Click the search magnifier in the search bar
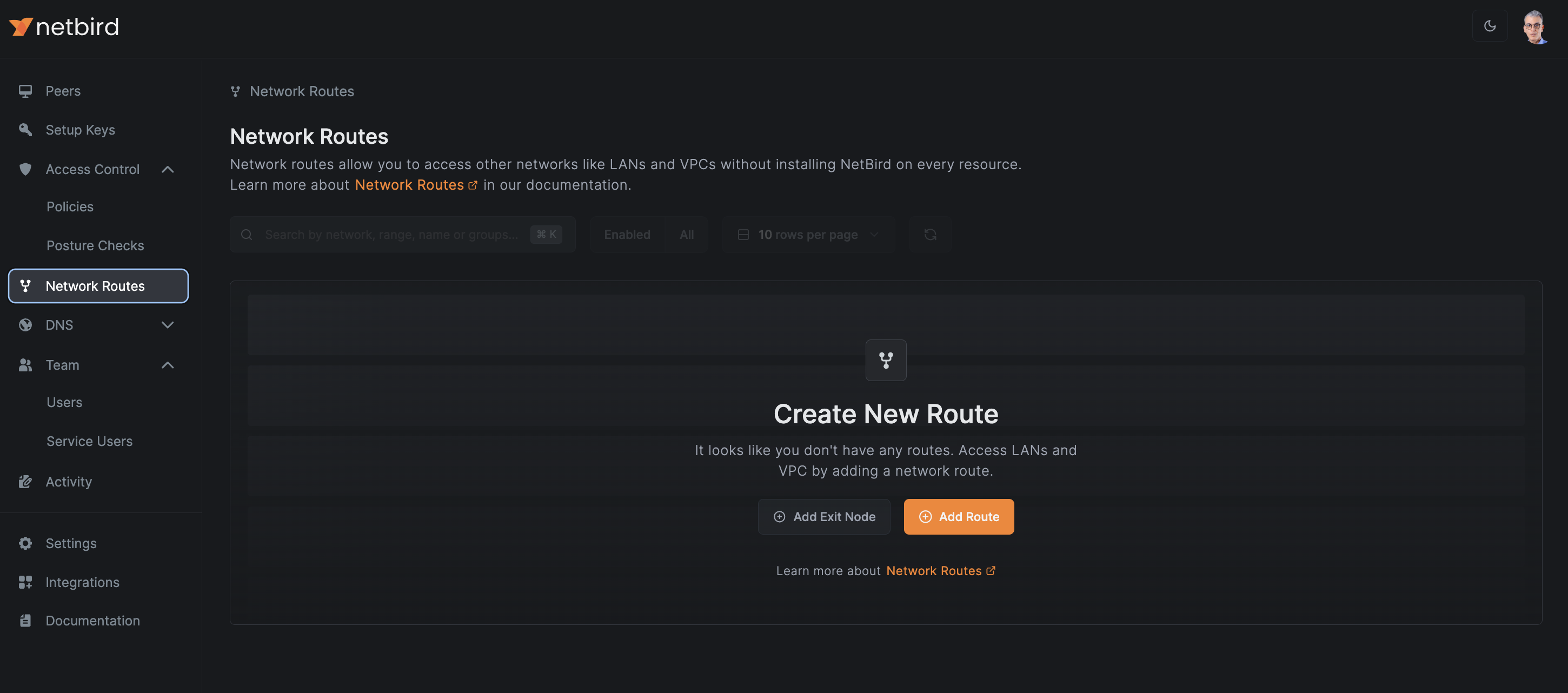 click(247, 234)
